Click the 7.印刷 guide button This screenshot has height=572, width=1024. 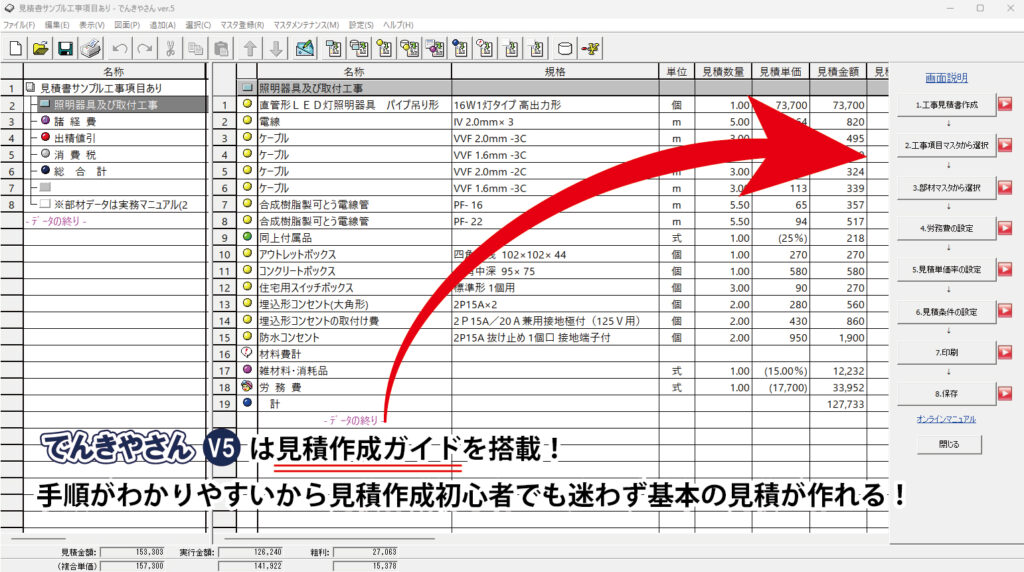(x=946, y=353)
